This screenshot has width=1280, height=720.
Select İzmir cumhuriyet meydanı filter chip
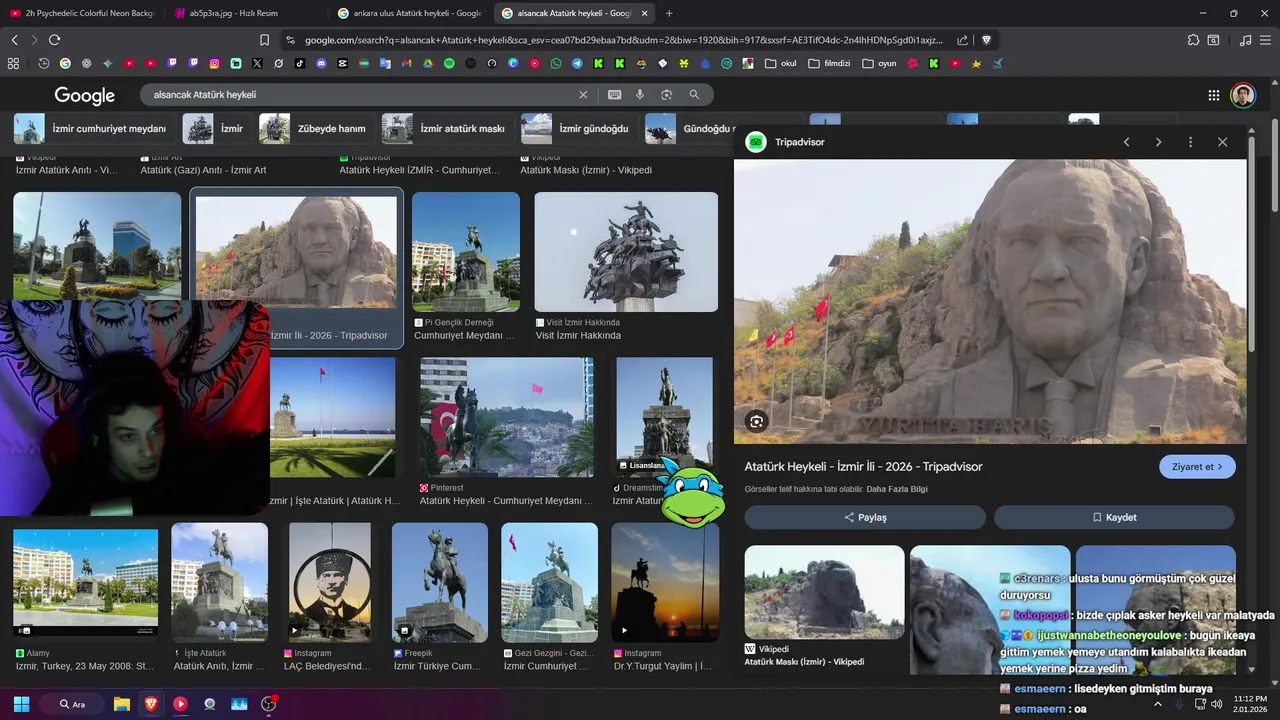tap(94, 129)
